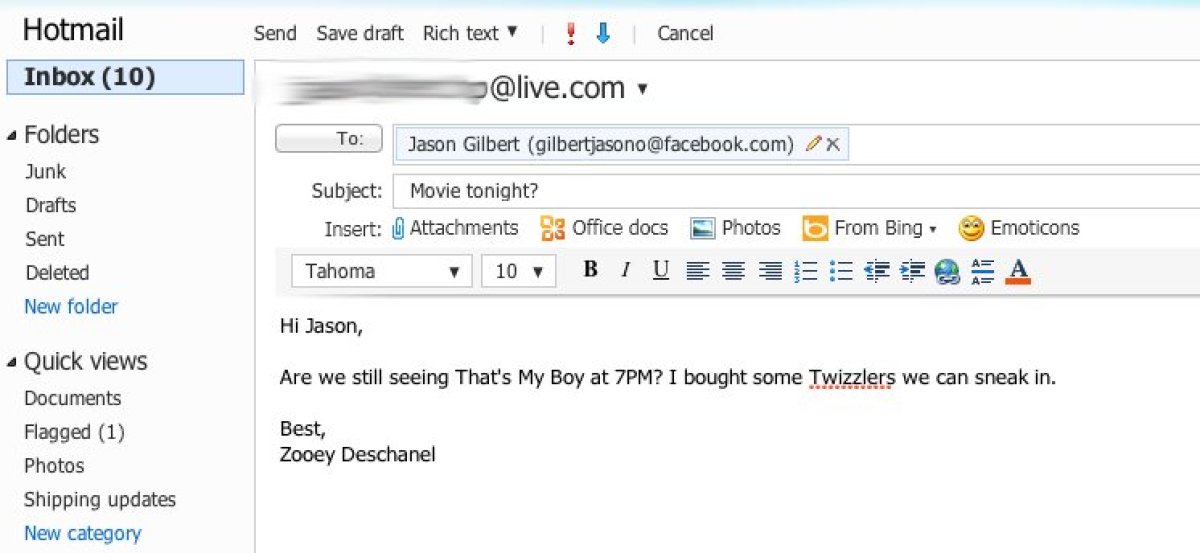Insert a horizontal line between text
Viewport: 1200px width, 553px height.
click(983, 271)
